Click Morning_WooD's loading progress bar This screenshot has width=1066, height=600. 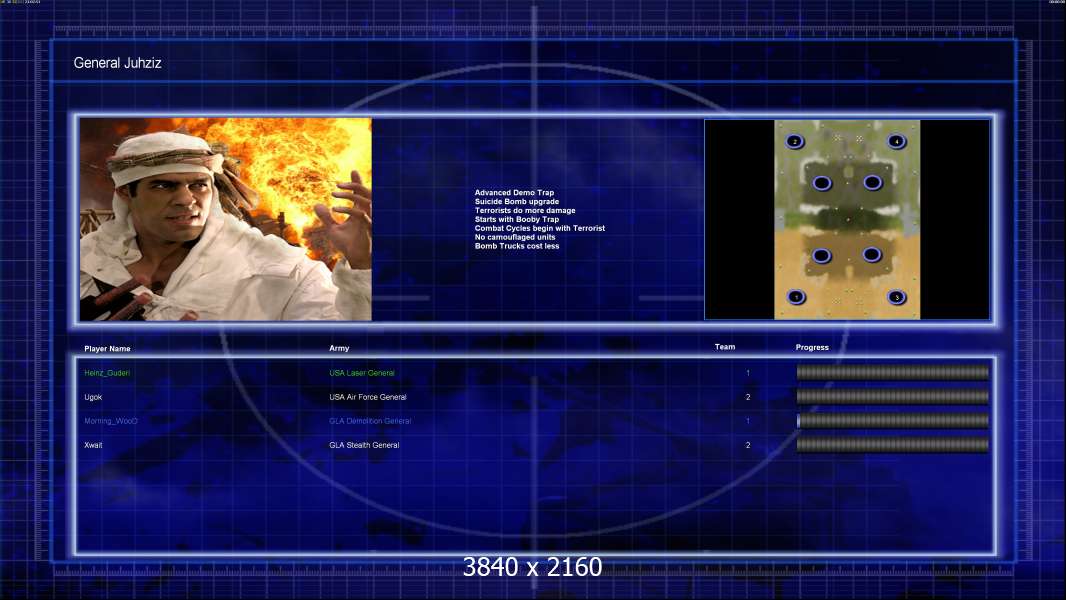(893, 421)
